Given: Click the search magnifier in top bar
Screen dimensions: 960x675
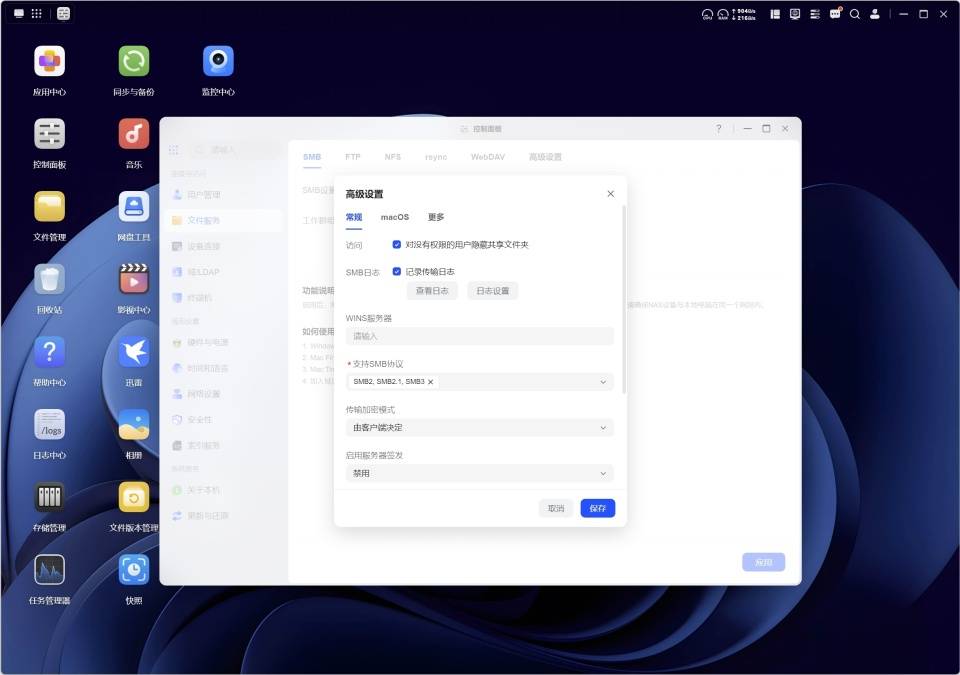Looking at the screenshot, I should coord(855,14).
